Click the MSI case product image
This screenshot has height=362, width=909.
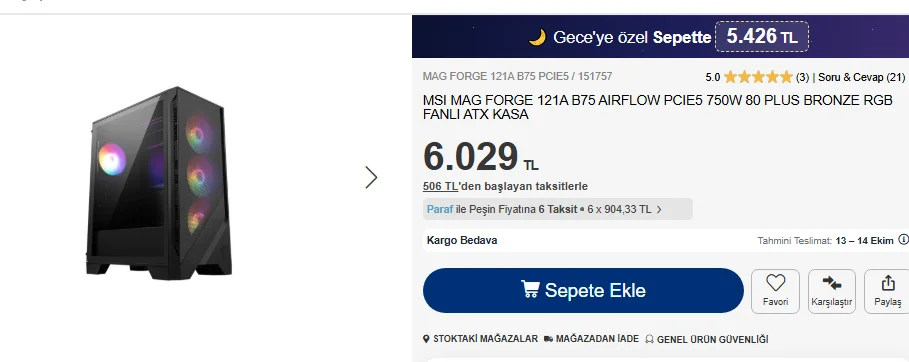tap(159, 183)
